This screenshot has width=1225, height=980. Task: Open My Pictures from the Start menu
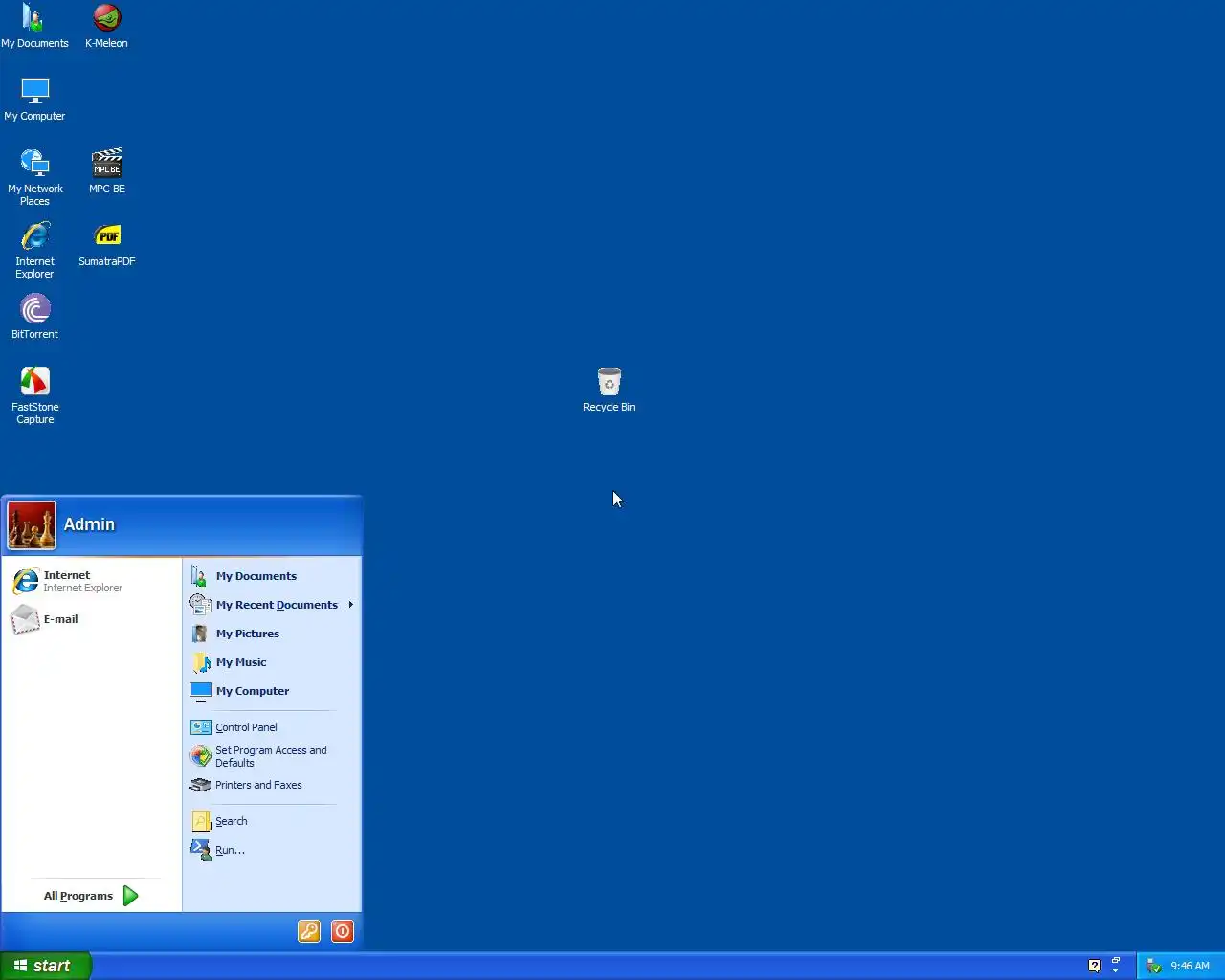(272, 634)
